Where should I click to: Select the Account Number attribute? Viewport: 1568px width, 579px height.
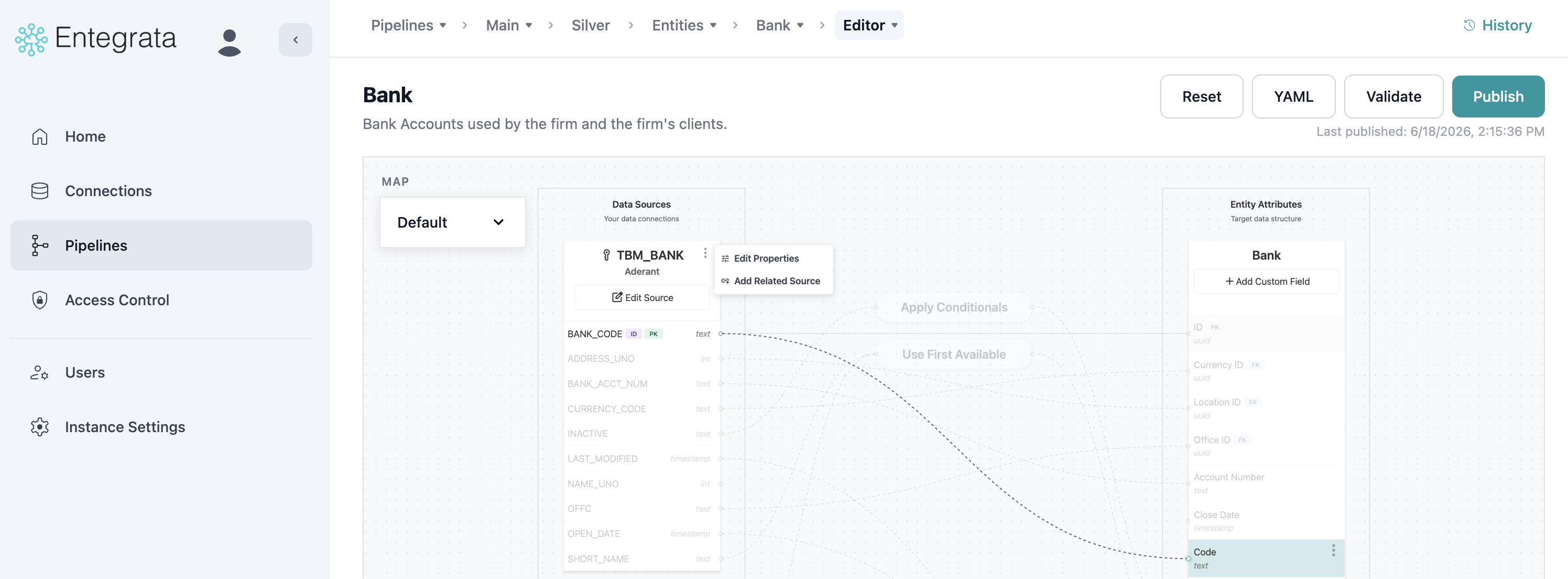1266,484
